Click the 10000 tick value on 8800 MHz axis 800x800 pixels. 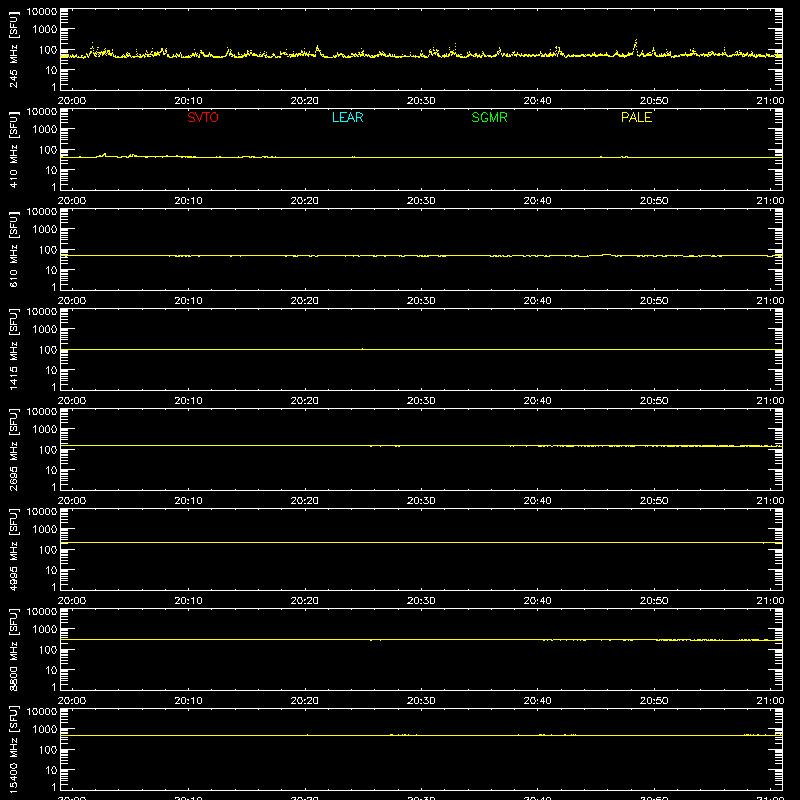[42, 612]
